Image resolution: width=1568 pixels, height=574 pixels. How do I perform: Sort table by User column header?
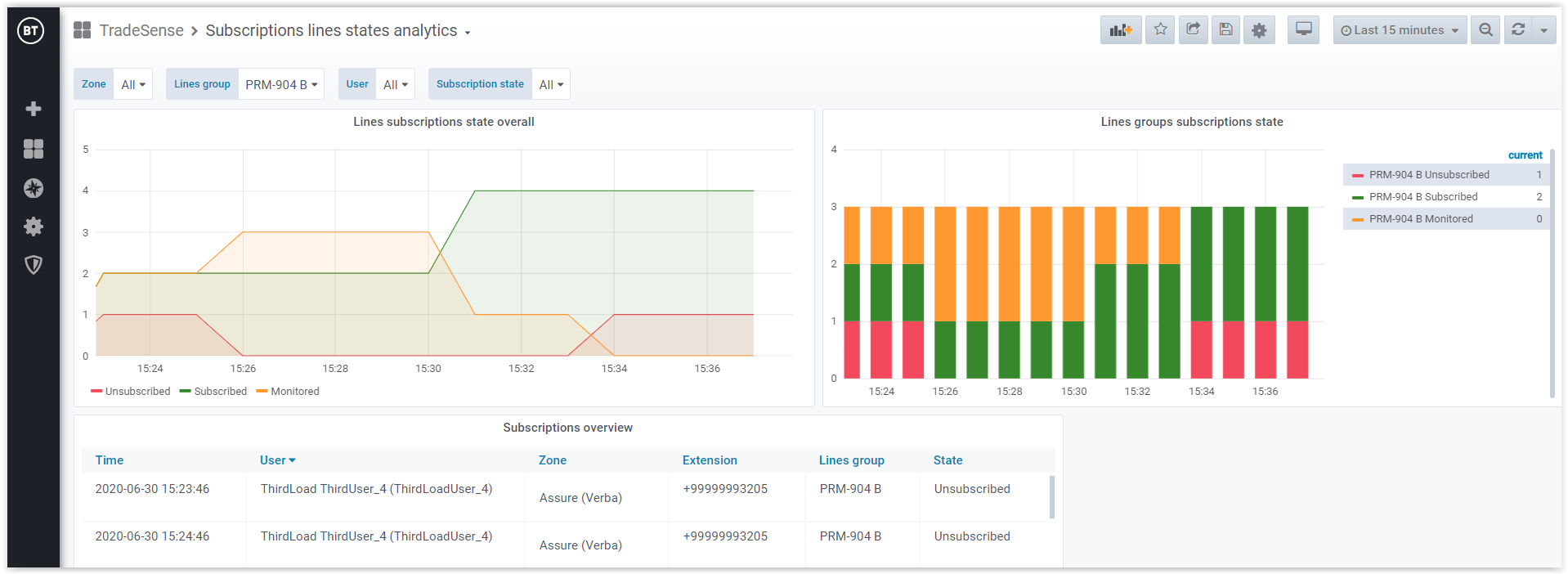[x=277, y=460]
